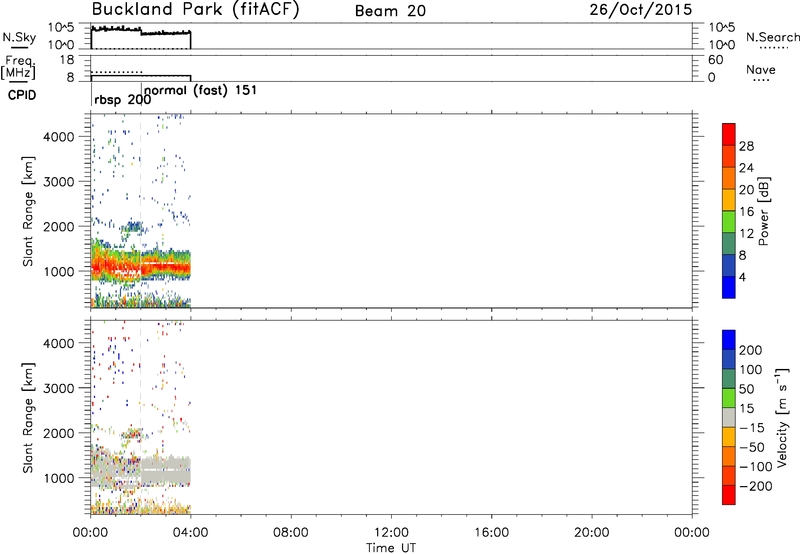The width and height of the screenshot is (800, 554).
Task: Click the red high-power echo band in power panel
Action: click(141, 266)
